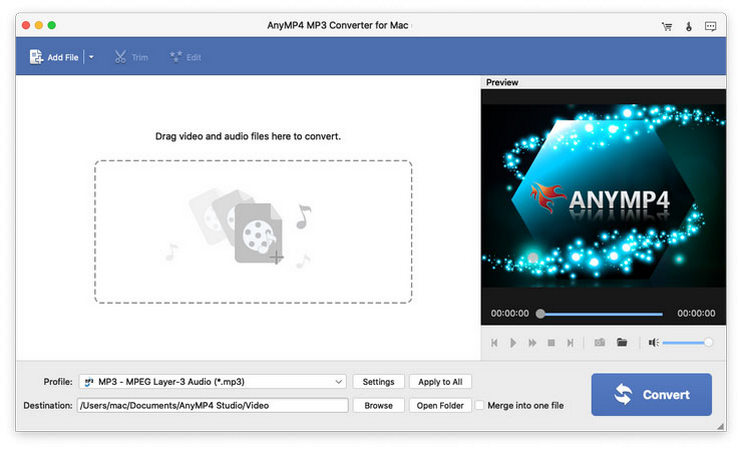Fast forward the preview
The height and width of the screenshot is (450, 742).
pyautogui.click(x=532, y=343)
